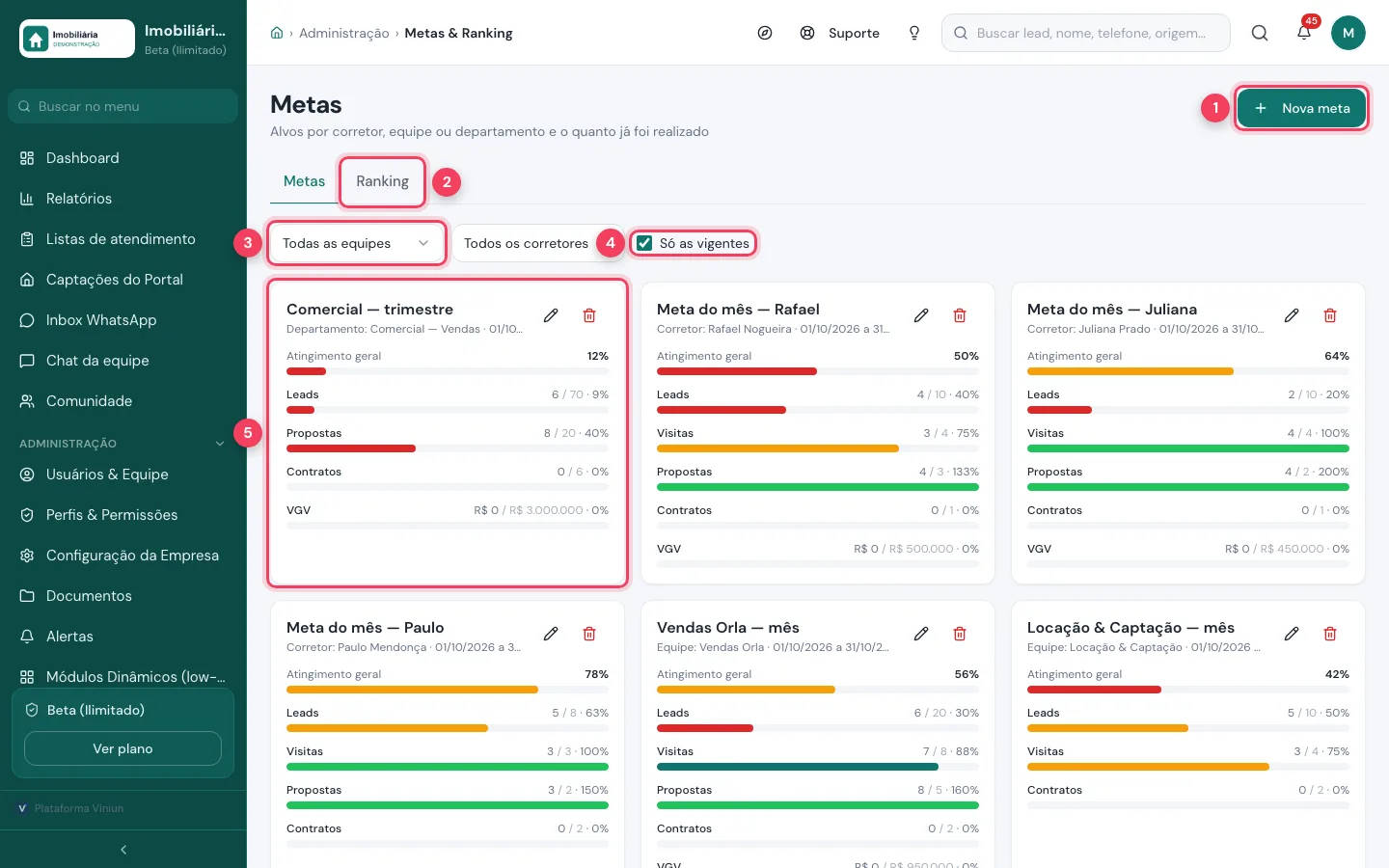
Task: Open Chat da equipe in sidebar
Action: (123, 361)
